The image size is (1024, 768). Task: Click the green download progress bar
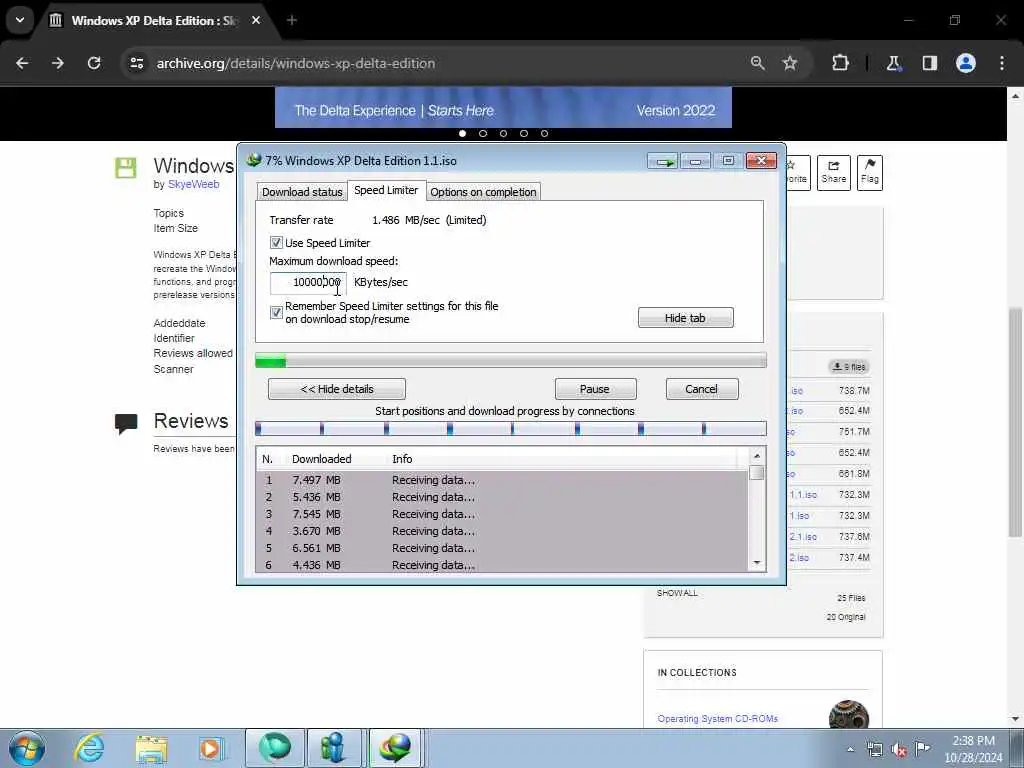(x=511, y=360)
